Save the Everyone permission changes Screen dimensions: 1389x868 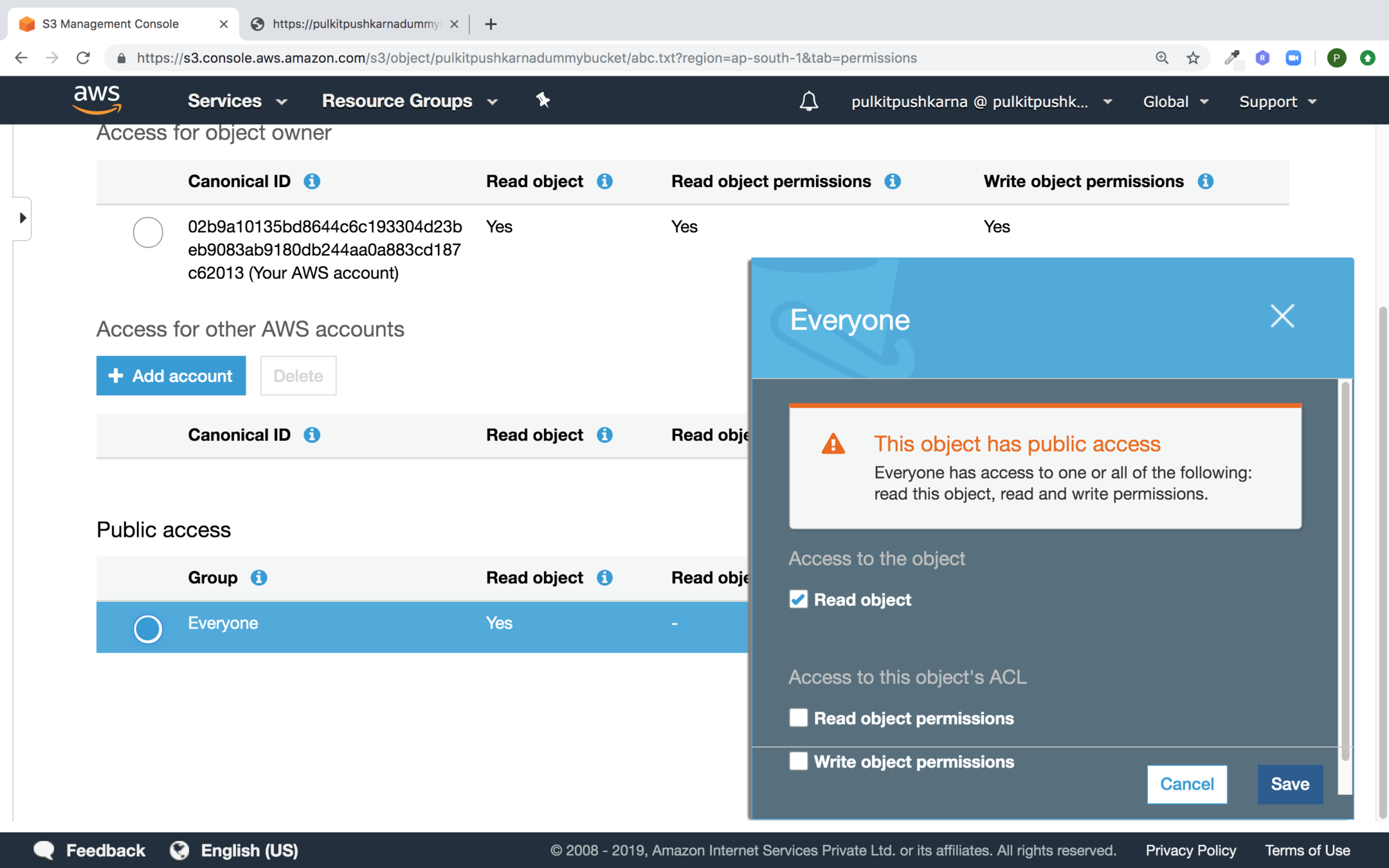point(1289,784)
